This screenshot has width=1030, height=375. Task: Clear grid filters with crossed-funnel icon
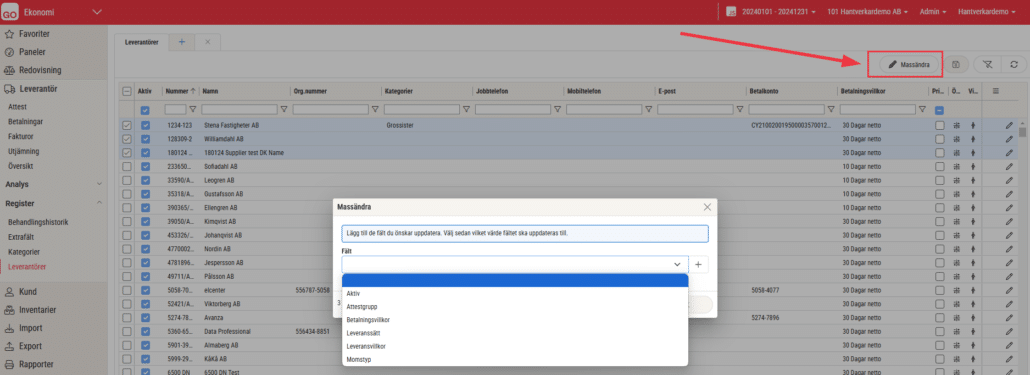point(987,64)
